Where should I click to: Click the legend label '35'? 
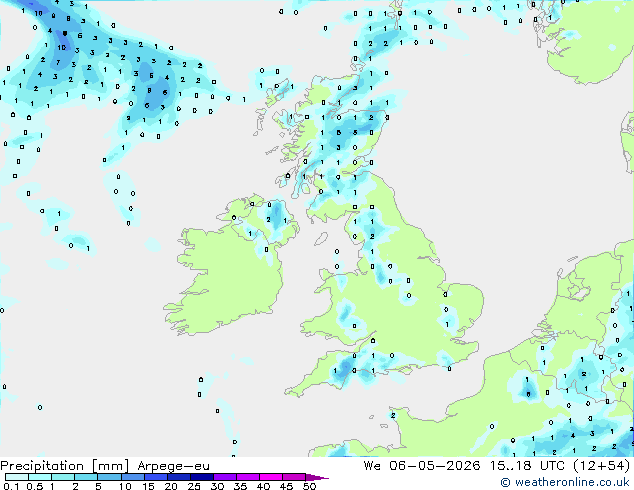pos(240,486)
